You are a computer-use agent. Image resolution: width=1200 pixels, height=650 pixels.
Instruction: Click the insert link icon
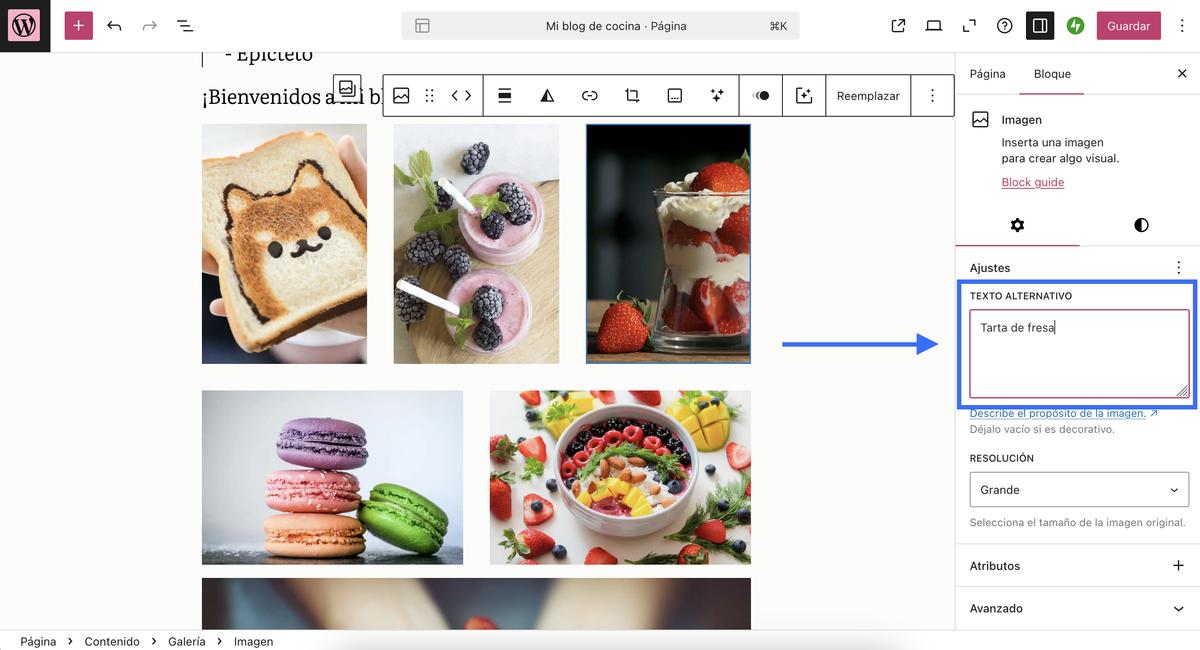pos(590,96)
